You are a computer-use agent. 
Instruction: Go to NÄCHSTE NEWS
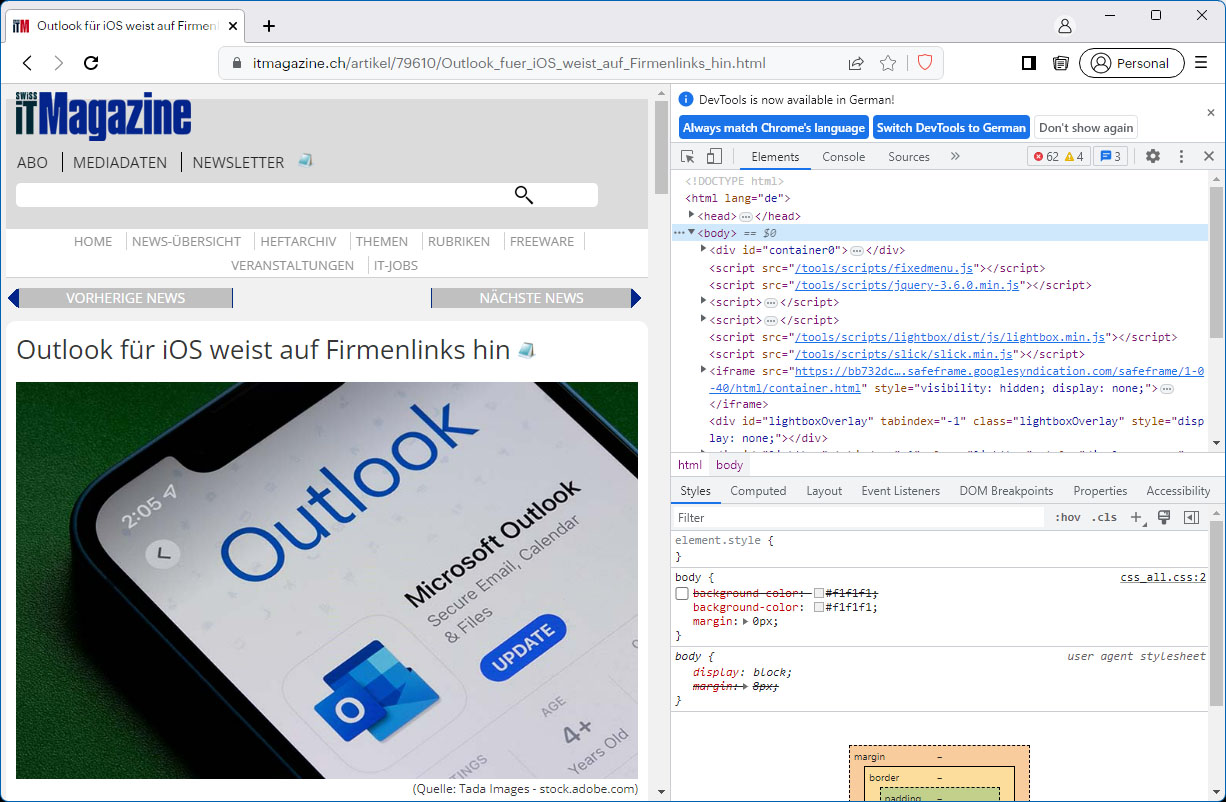531,298
